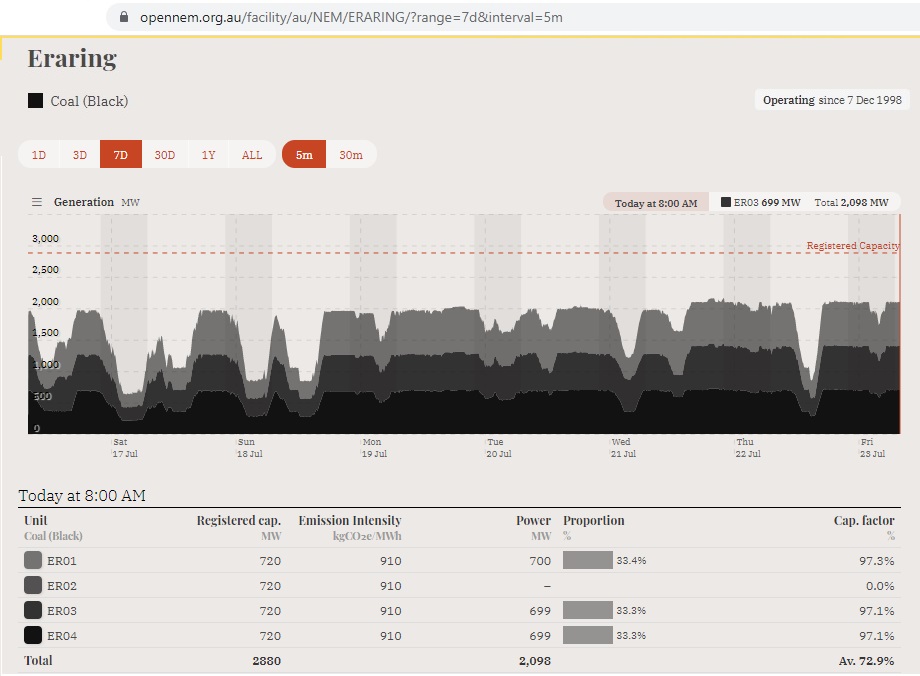The image size is (920, 676).
Task: Click the Tue 20 Jul axis marker
Action: 499,448
